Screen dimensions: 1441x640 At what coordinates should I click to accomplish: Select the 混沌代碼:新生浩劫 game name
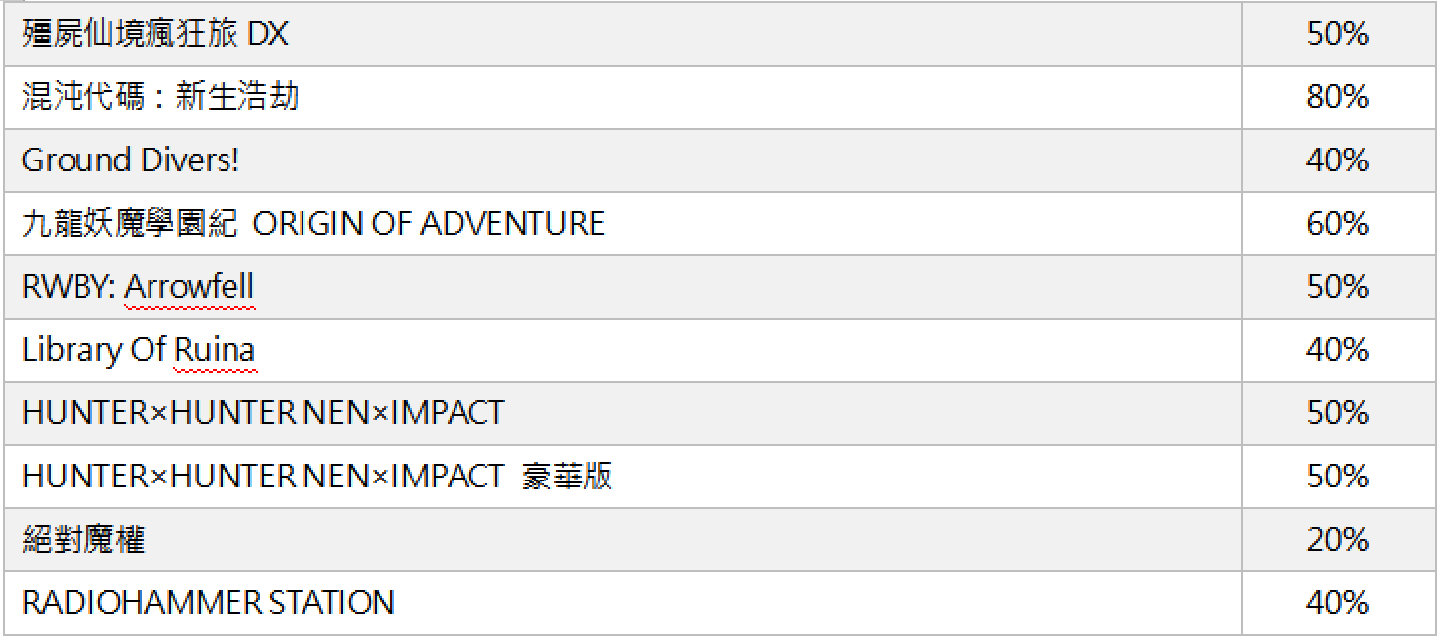[x=160, y=97]
